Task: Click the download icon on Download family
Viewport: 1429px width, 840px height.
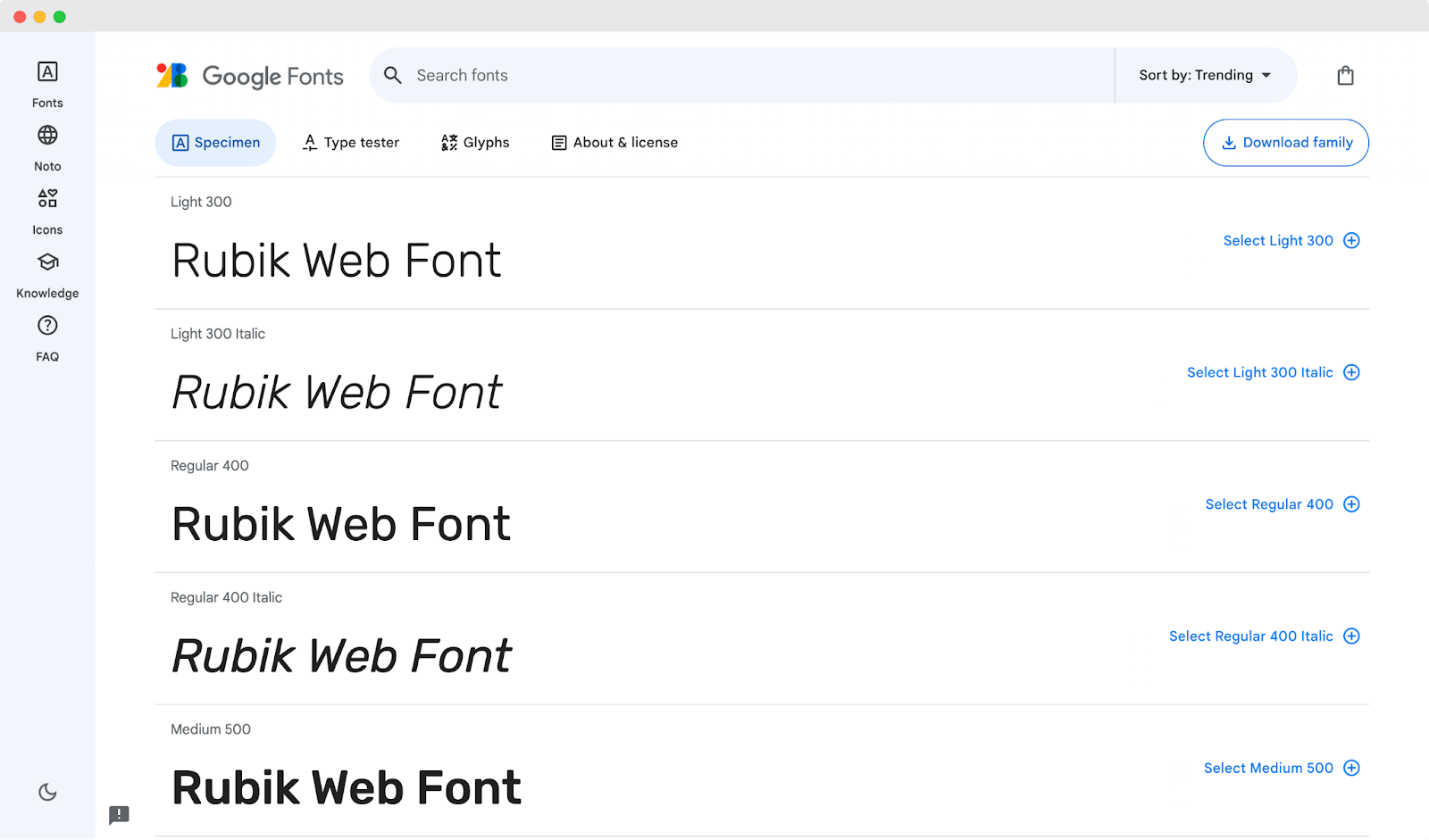Action: click(1230, 143)
